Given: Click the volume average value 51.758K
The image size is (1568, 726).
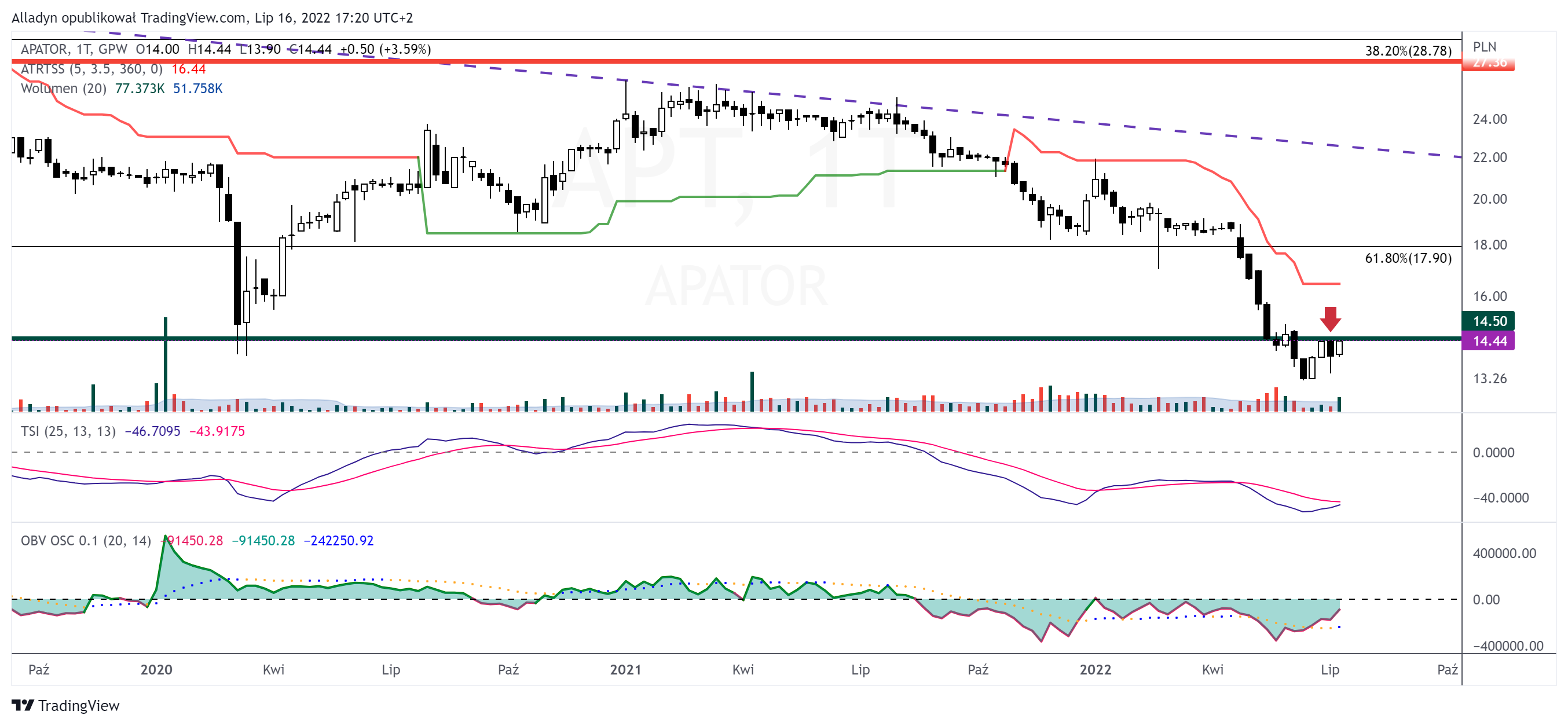Looking at the screenshot, I should click(198, 88).
